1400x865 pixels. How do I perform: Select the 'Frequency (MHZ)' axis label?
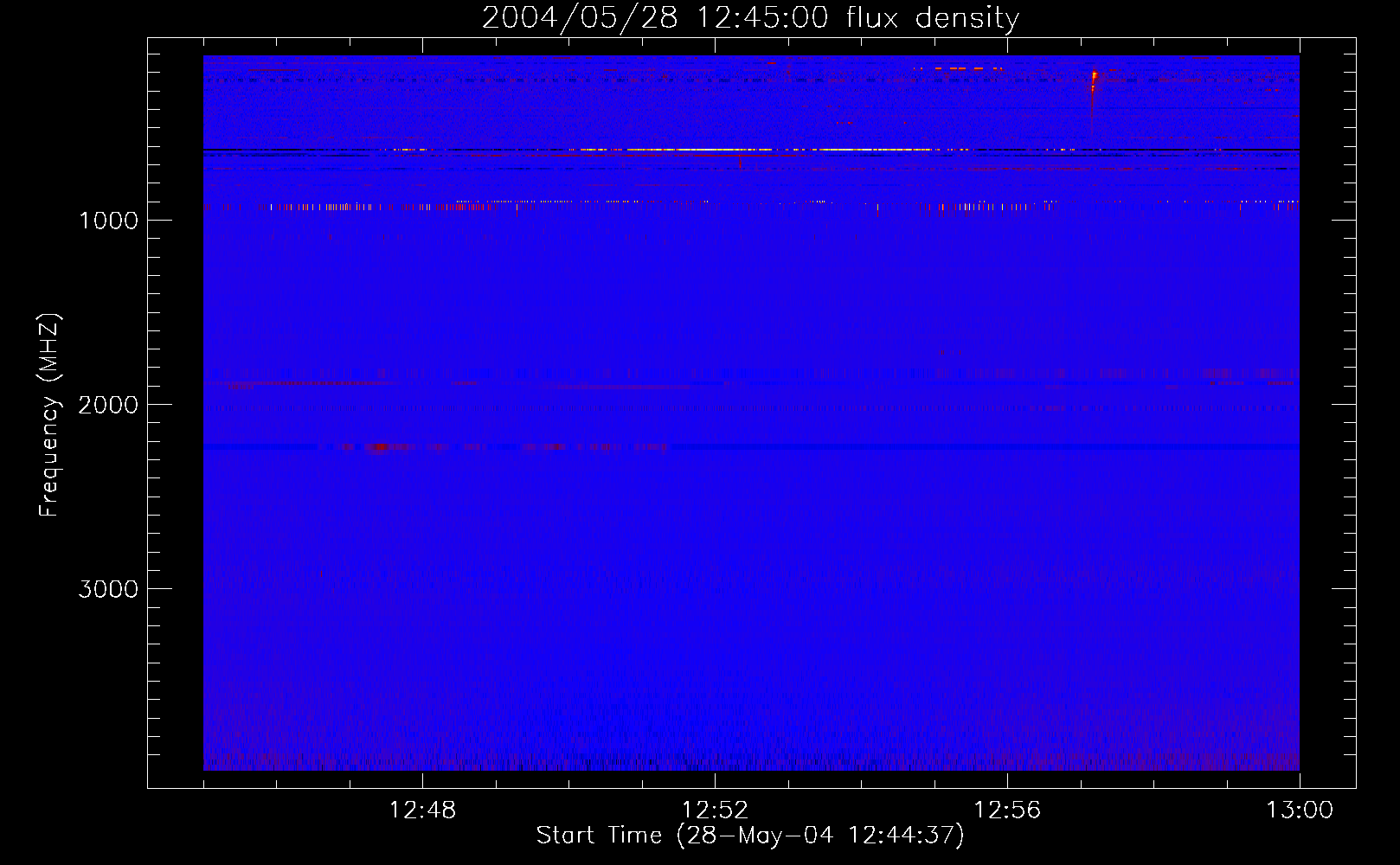point(49,415)
